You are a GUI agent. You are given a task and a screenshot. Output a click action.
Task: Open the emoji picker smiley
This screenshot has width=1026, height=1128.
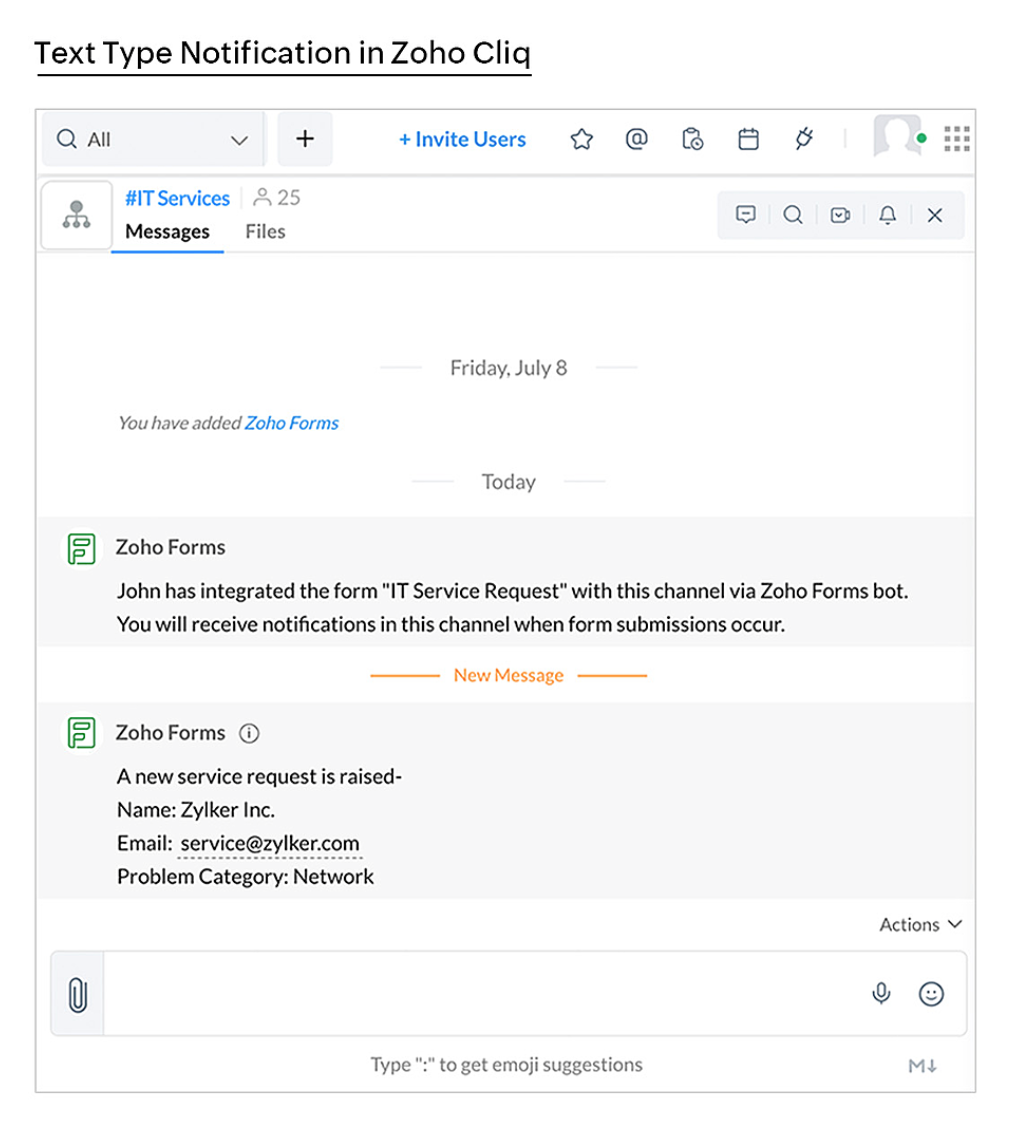click(931, 994)
